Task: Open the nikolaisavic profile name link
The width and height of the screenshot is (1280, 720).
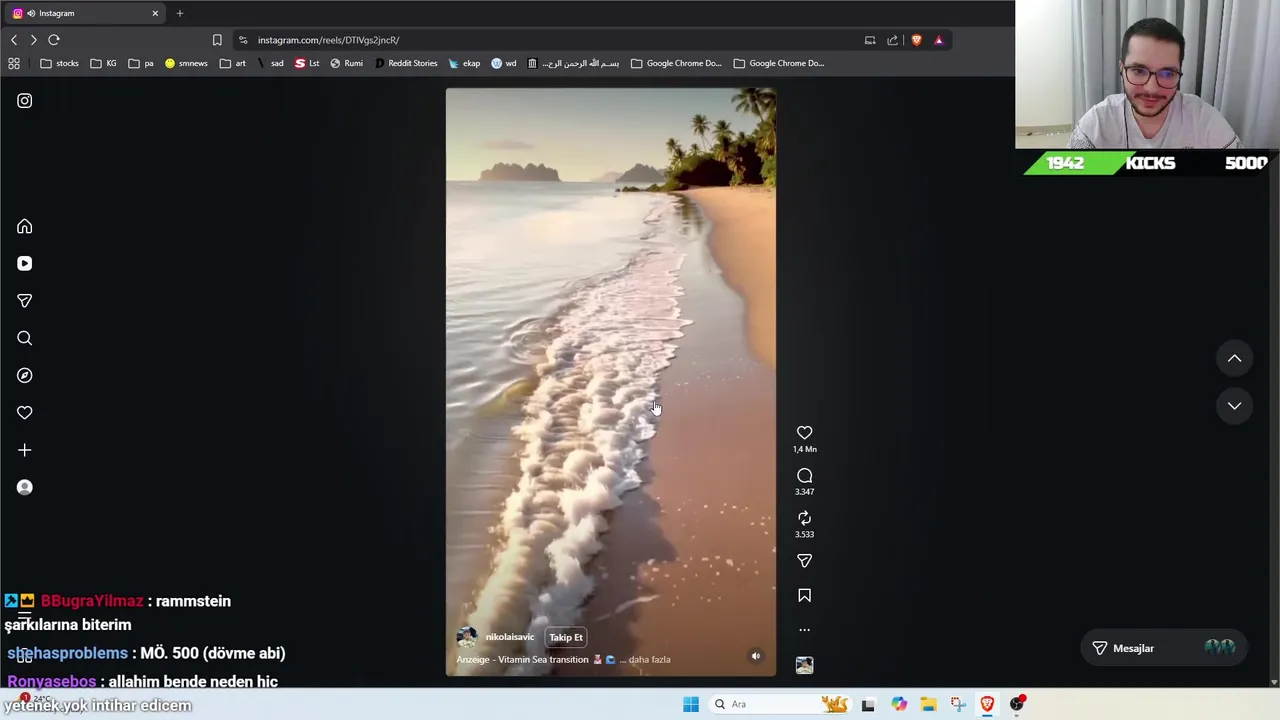Action: (510, 637)
